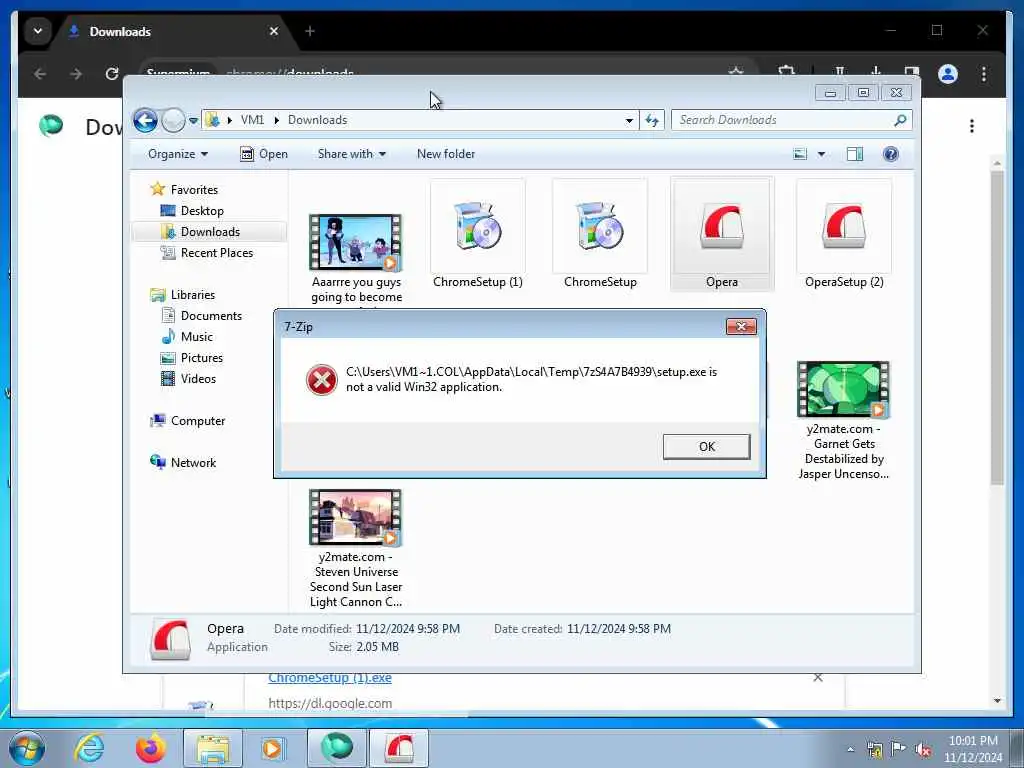Screen dimensions: 1024x768
Task: Select the ChromeSetup installer file
Action: click(600, 235)
